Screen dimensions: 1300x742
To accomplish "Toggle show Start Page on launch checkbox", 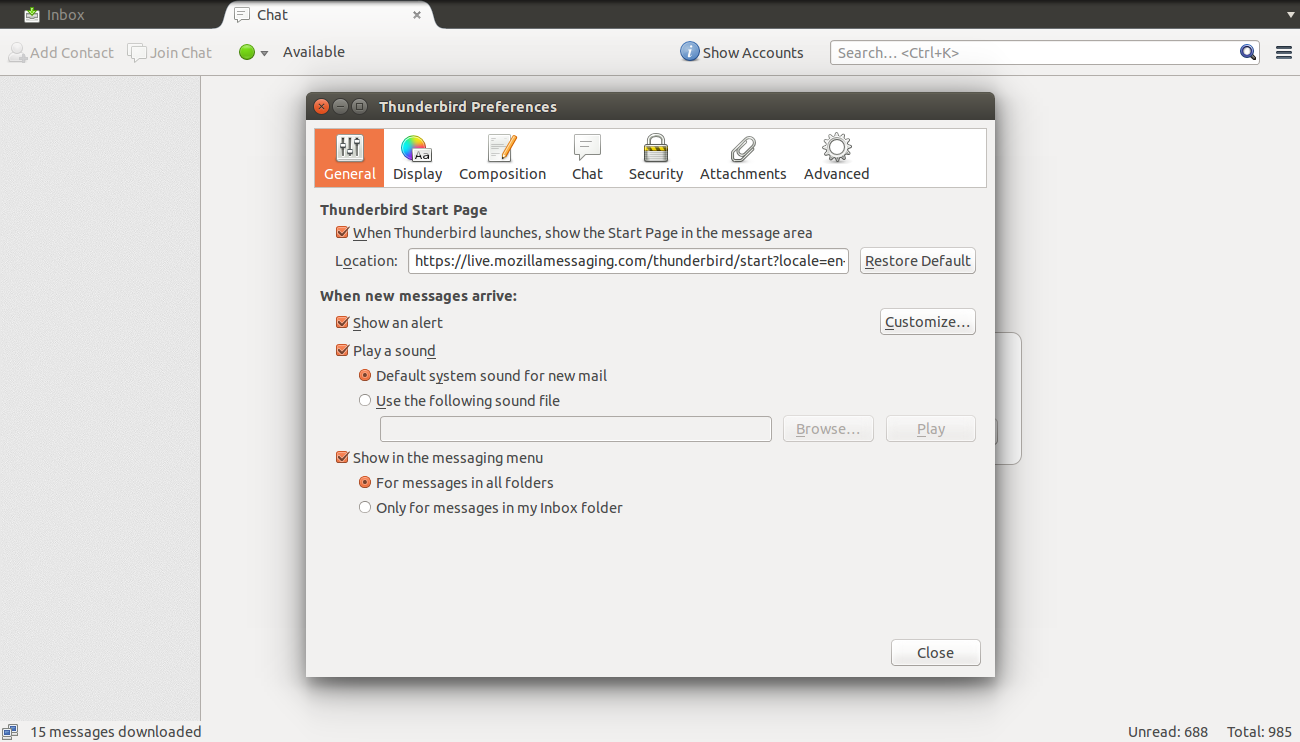I will pyautogui.click(x=342, y=233).
